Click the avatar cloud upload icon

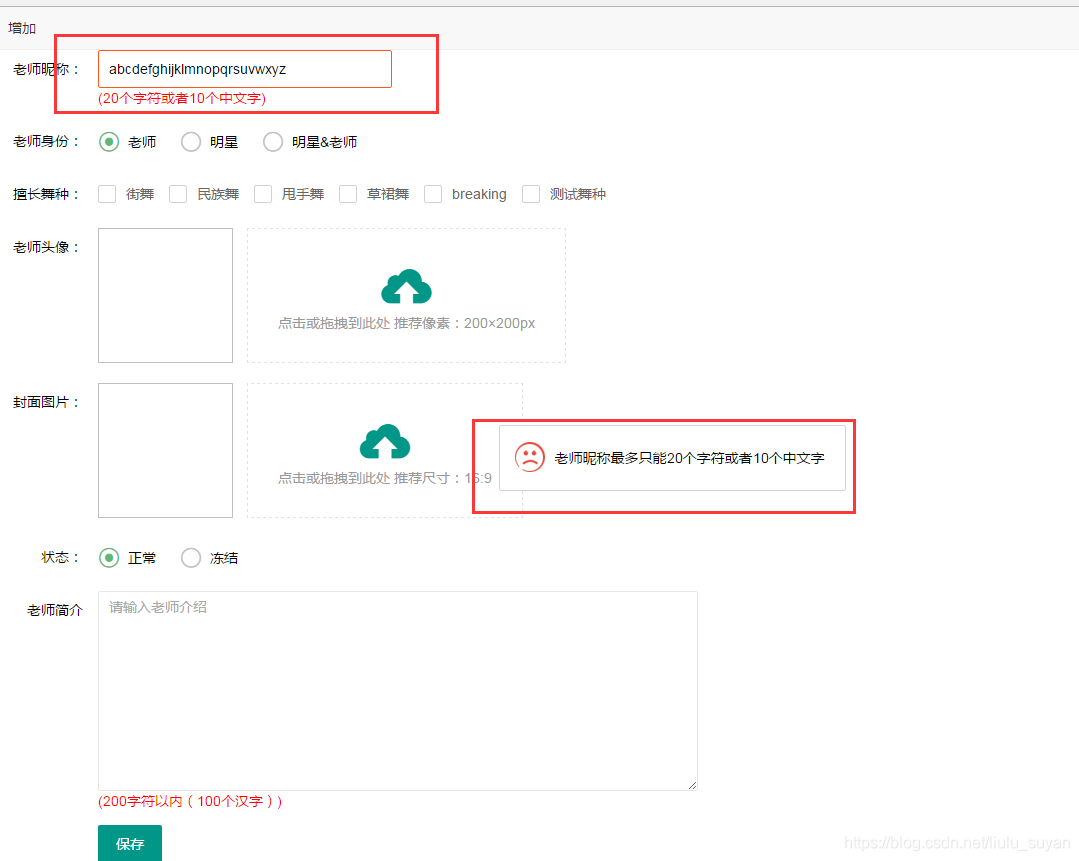(x=406, y=286)
